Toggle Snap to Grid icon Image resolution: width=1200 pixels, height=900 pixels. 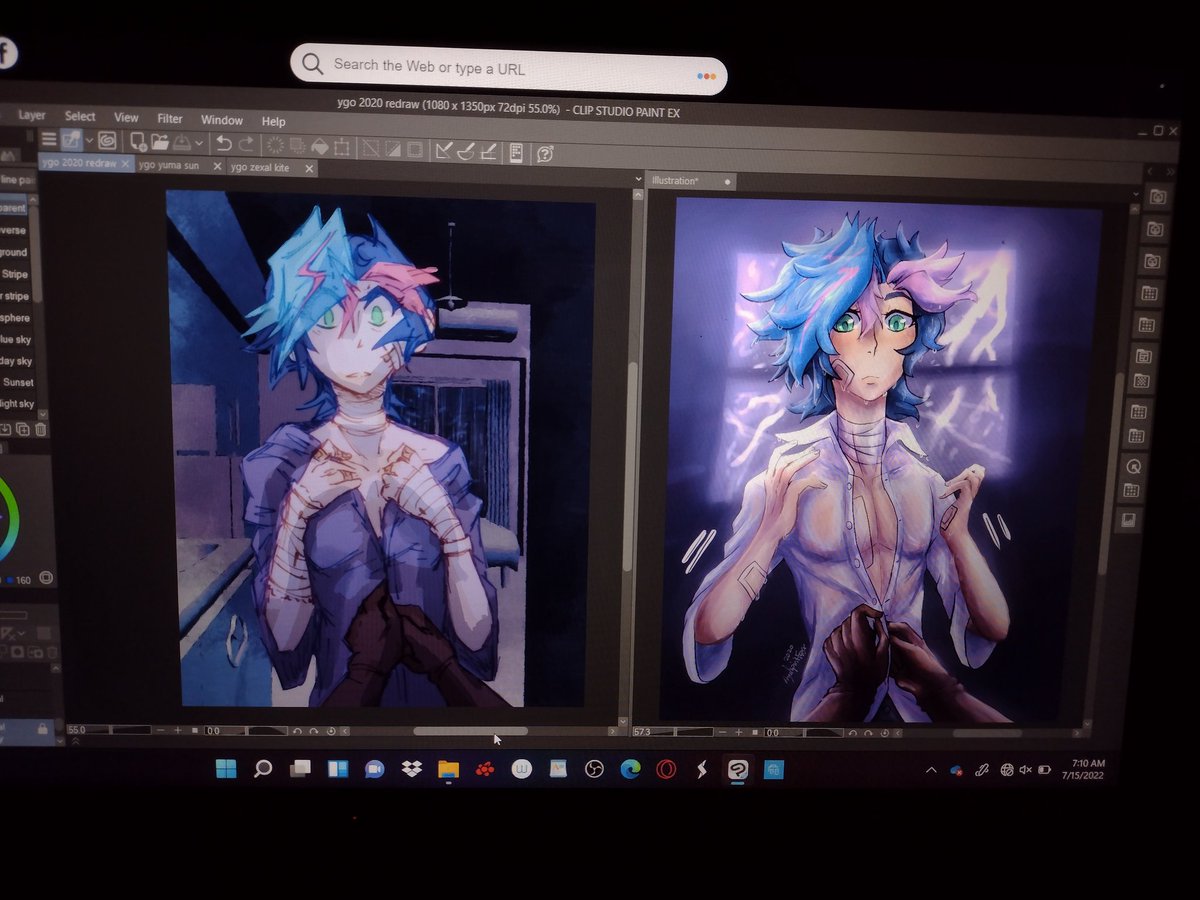tap(488, 151)
